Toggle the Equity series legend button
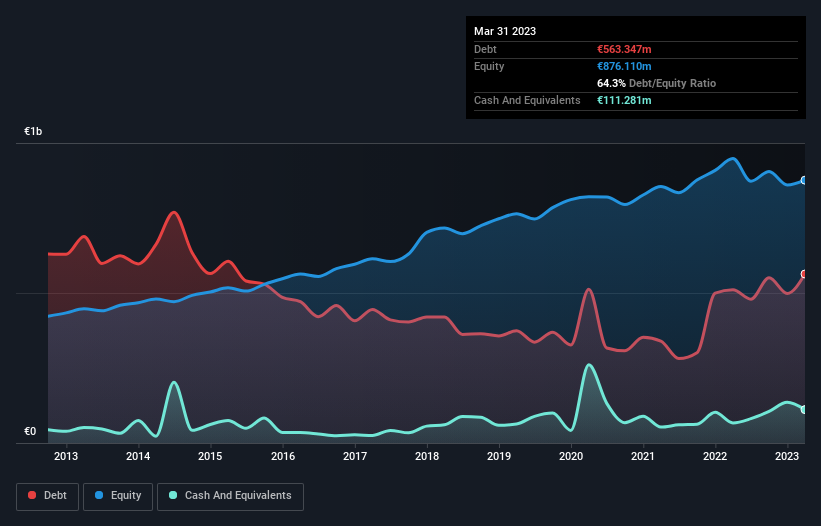821x526 pixels. (x=118, y=496)
